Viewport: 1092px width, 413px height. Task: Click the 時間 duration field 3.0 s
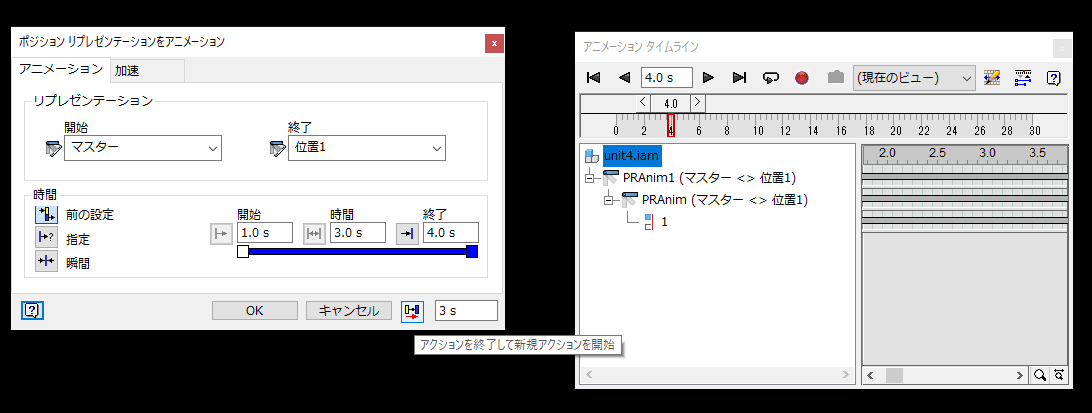pos(358,233)
